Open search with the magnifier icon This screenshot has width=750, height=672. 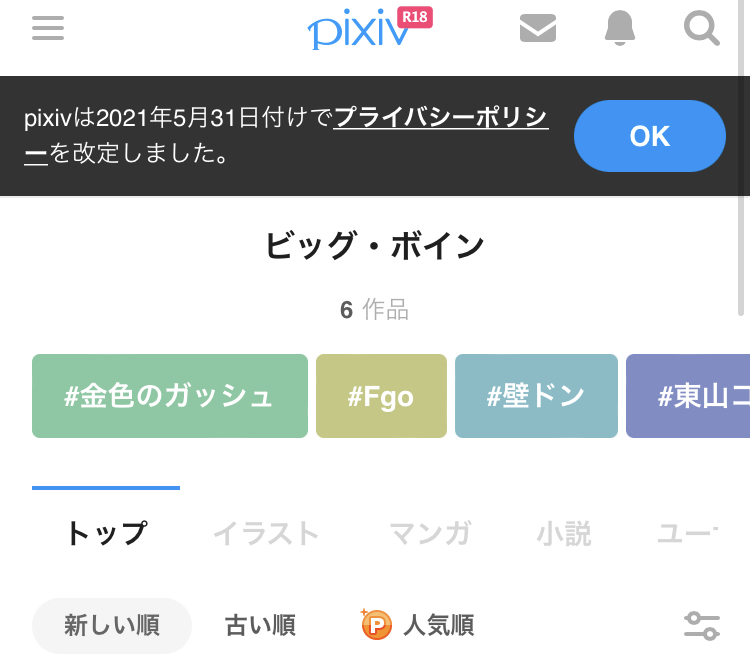pyautogui.click(x=701, y=28)
